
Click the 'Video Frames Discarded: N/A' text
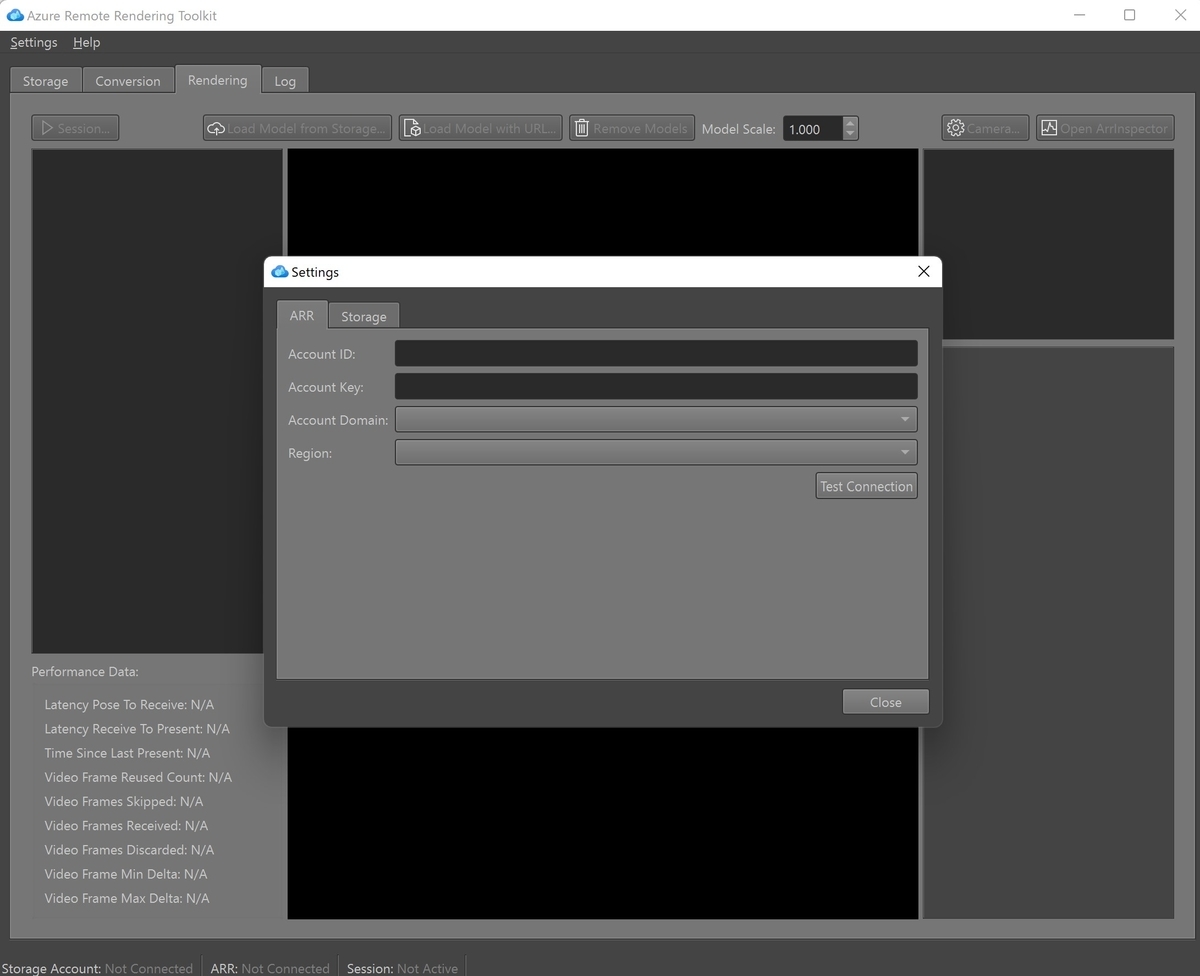point(129,850)
